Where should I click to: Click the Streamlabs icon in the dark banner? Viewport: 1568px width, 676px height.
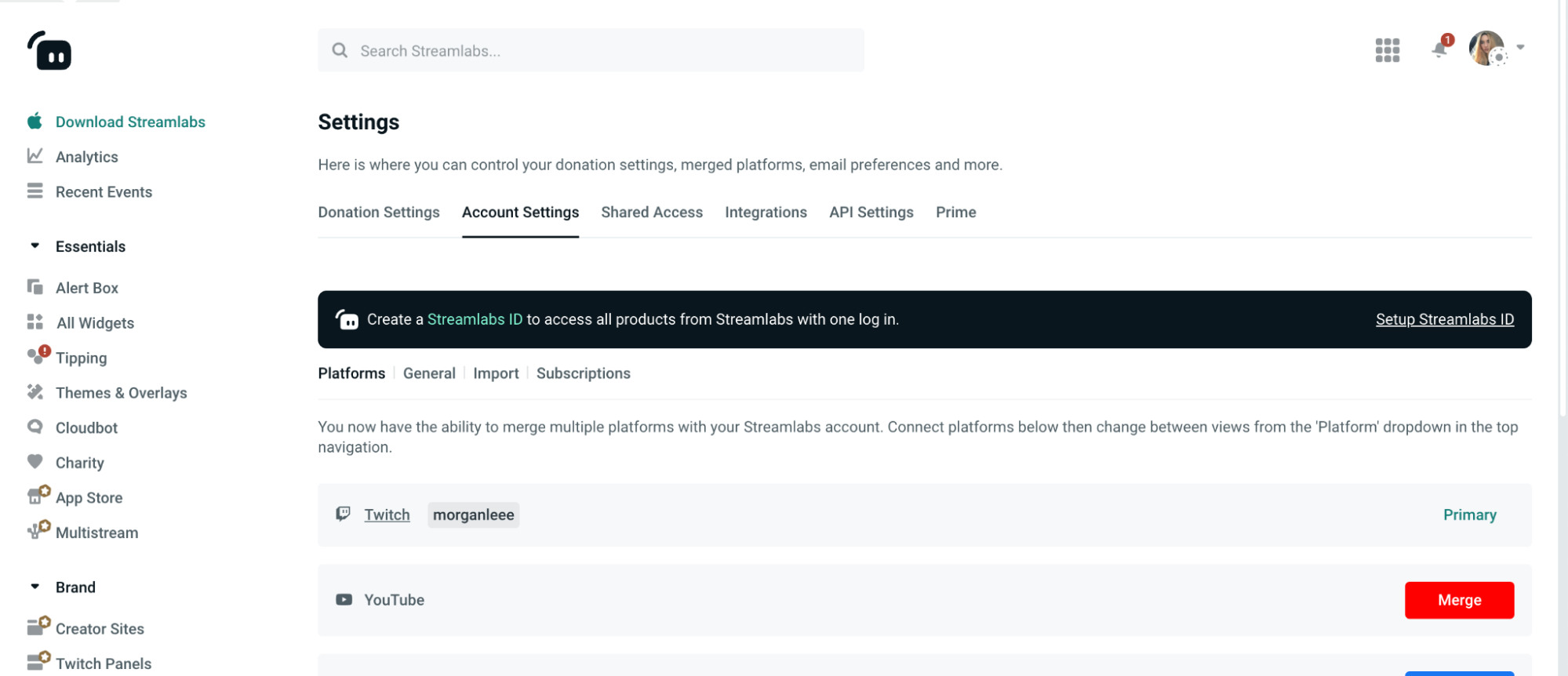(x=347, y=319)
